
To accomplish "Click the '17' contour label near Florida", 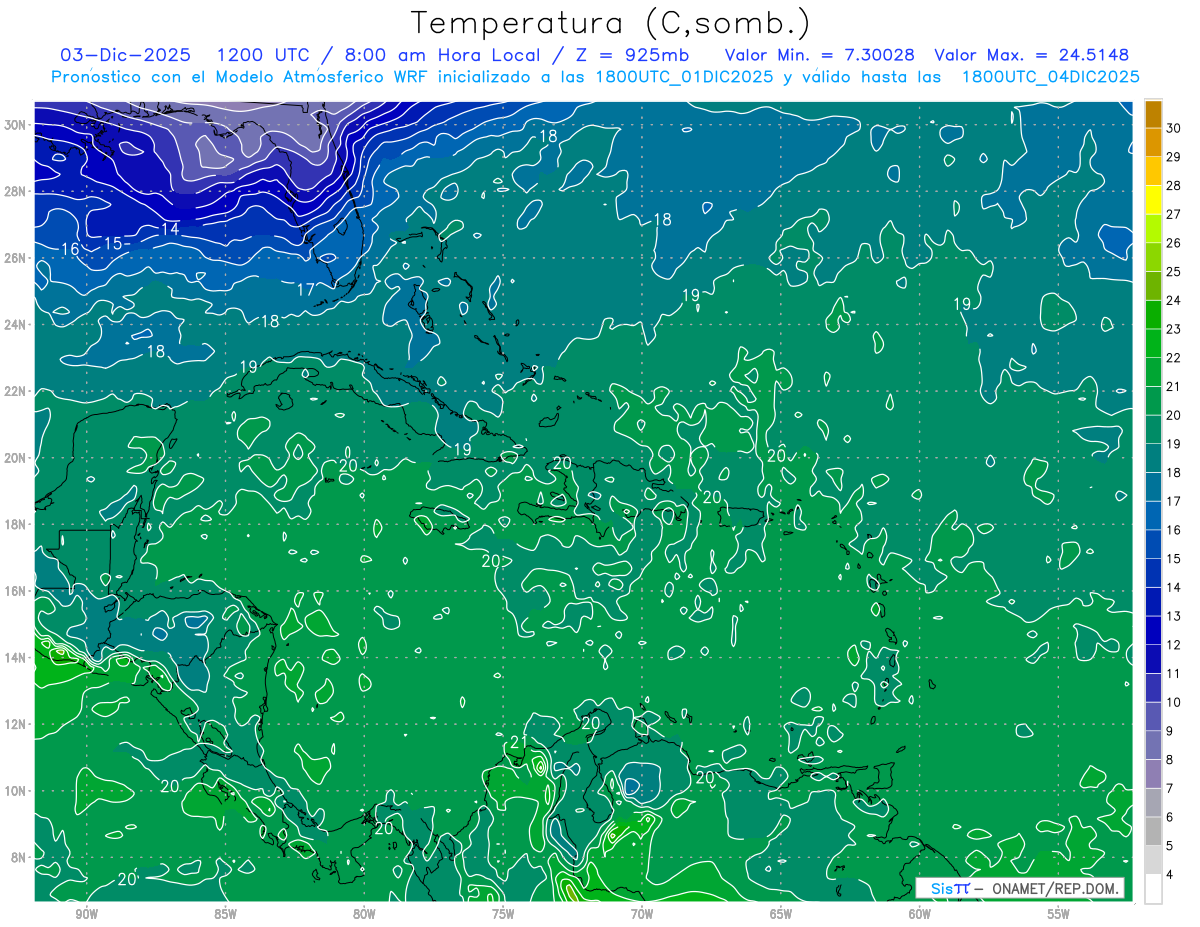I will pos(306,290).
